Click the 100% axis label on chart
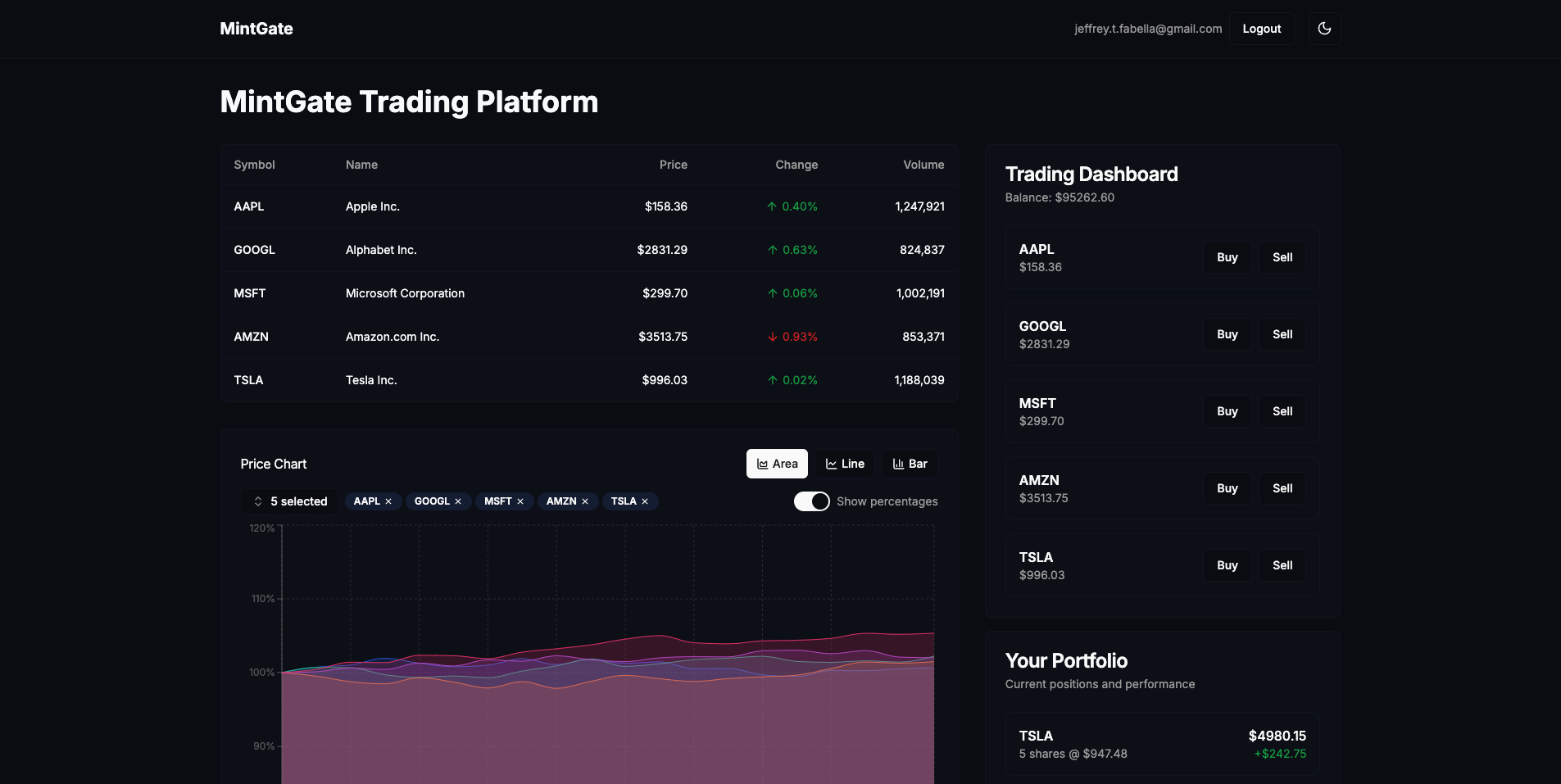Viewport: 1561px width, 784px height. coord(262,673)
